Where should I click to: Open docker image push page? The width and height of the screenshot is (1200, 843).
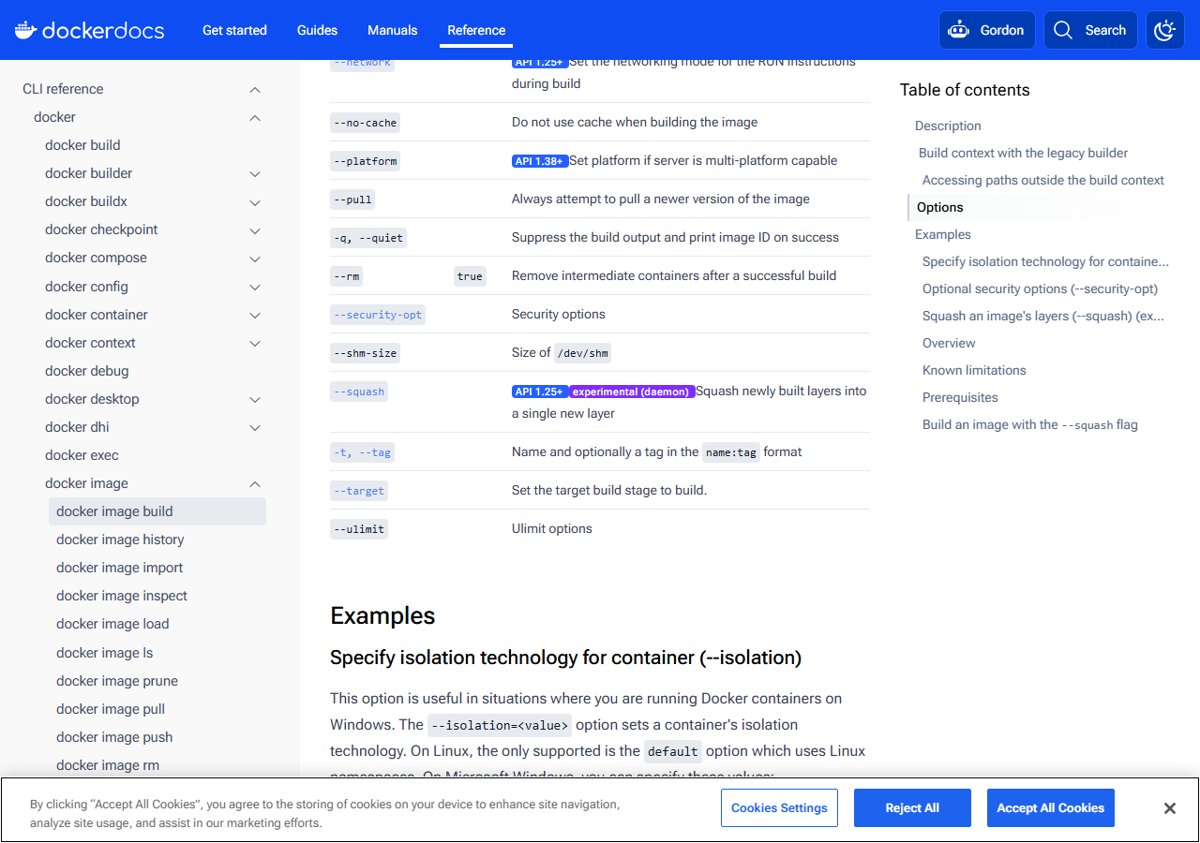point(114,737)
